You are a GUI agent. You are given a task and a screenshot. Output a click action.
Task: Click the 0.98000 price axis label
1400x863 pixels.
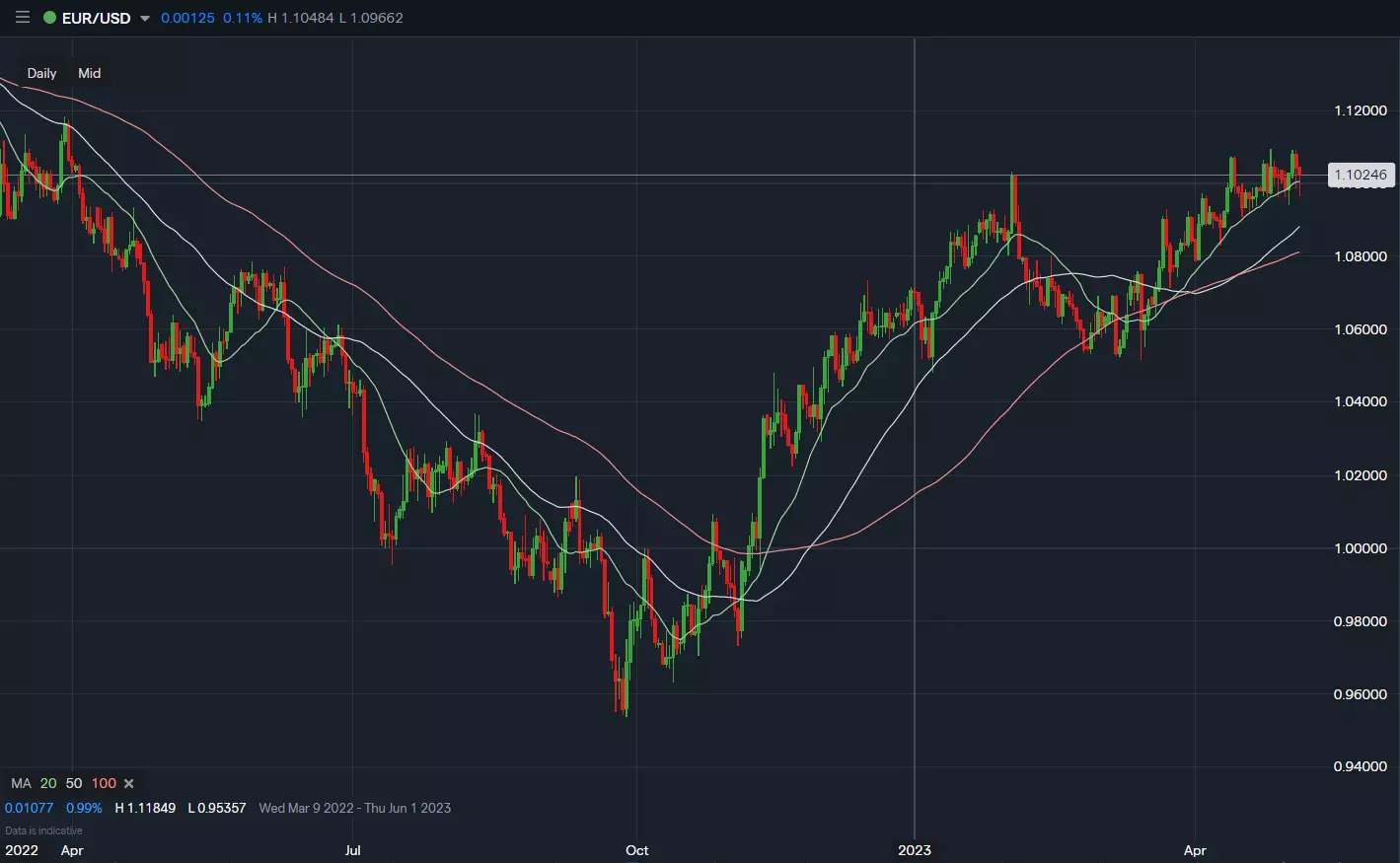tap(1361, 621)
